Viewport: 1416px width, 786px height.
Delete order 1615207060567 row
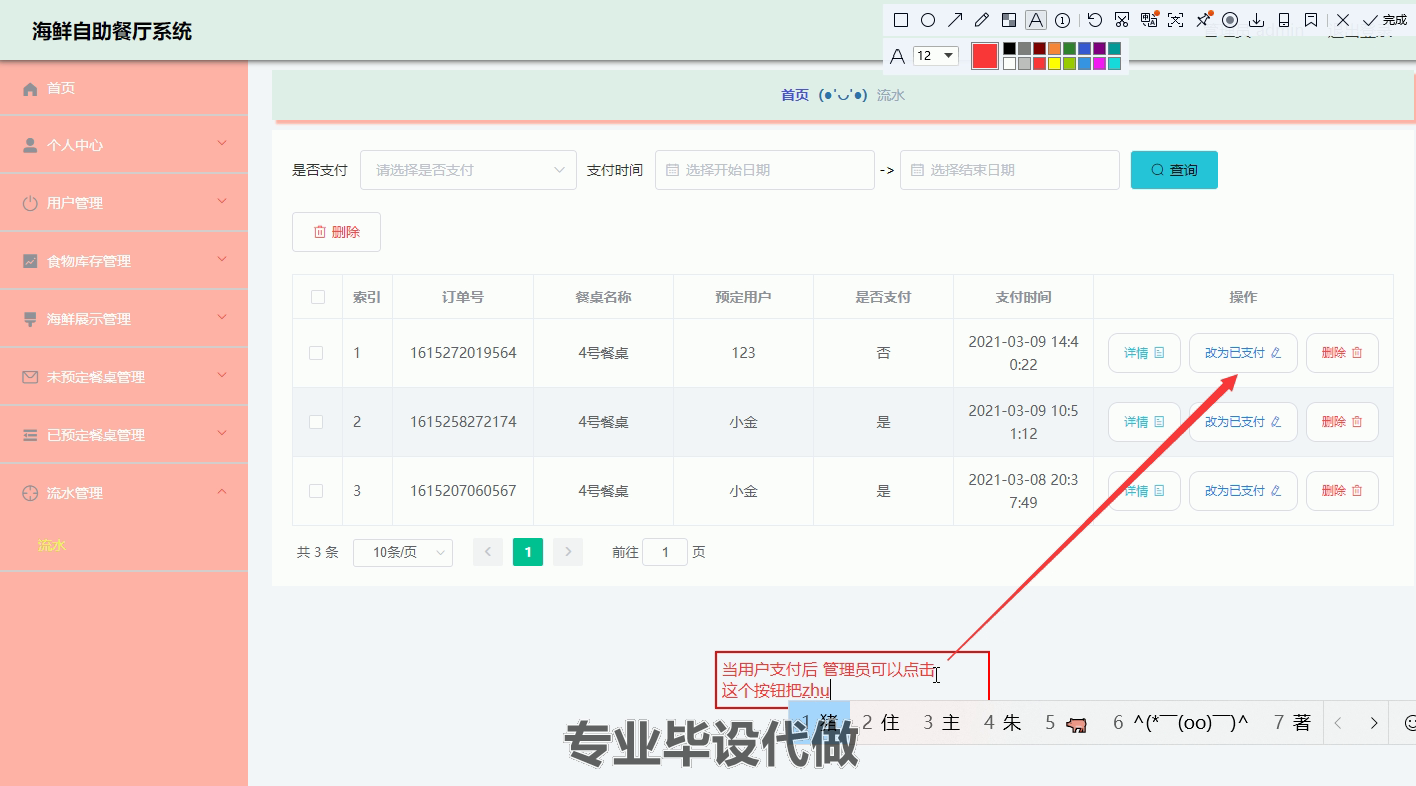click(1342, 491)
